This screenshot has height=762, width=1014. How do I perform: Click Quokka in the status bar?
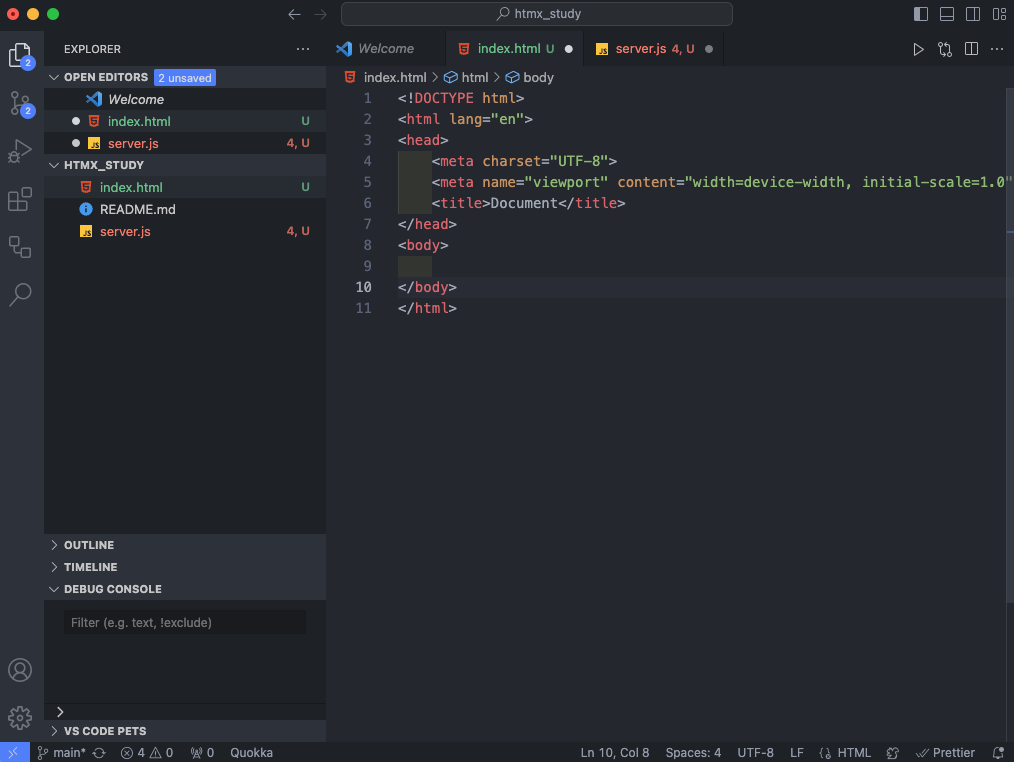click(x=252, y=753)
